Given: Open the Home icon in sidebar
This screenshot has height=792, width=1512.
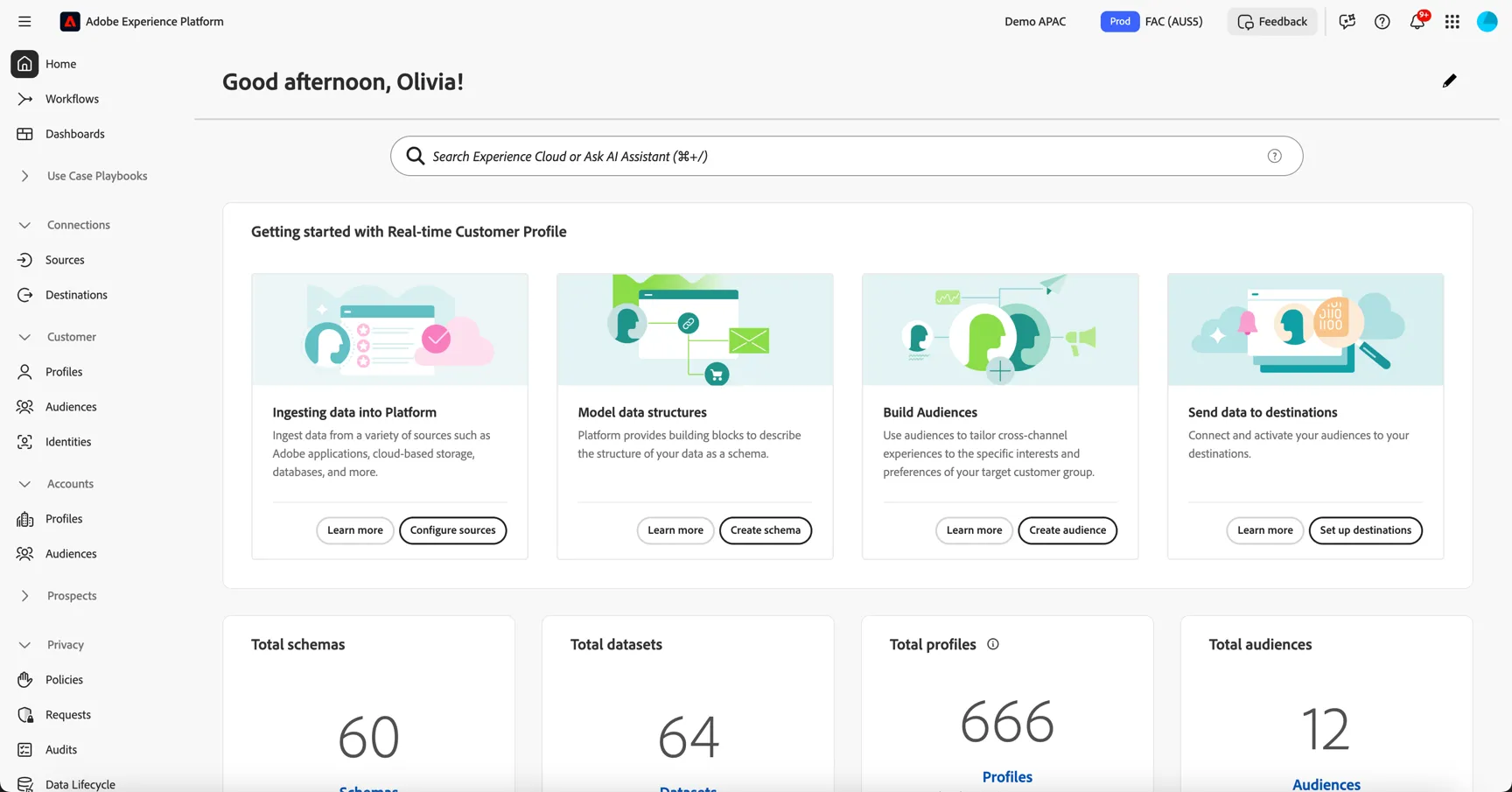Looking at the screenshot, I should [24, 64].
